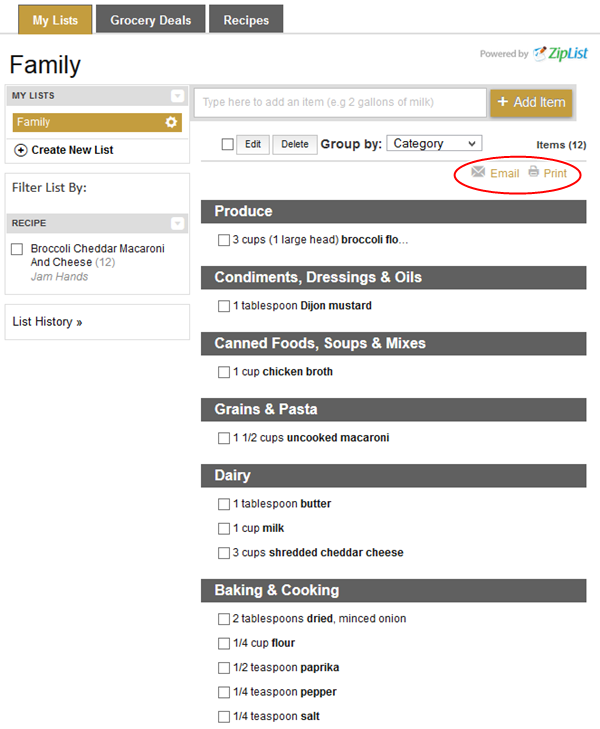Check the uncooked macaroni item
This screenshot has height=729, width=600.
point(224,438)
